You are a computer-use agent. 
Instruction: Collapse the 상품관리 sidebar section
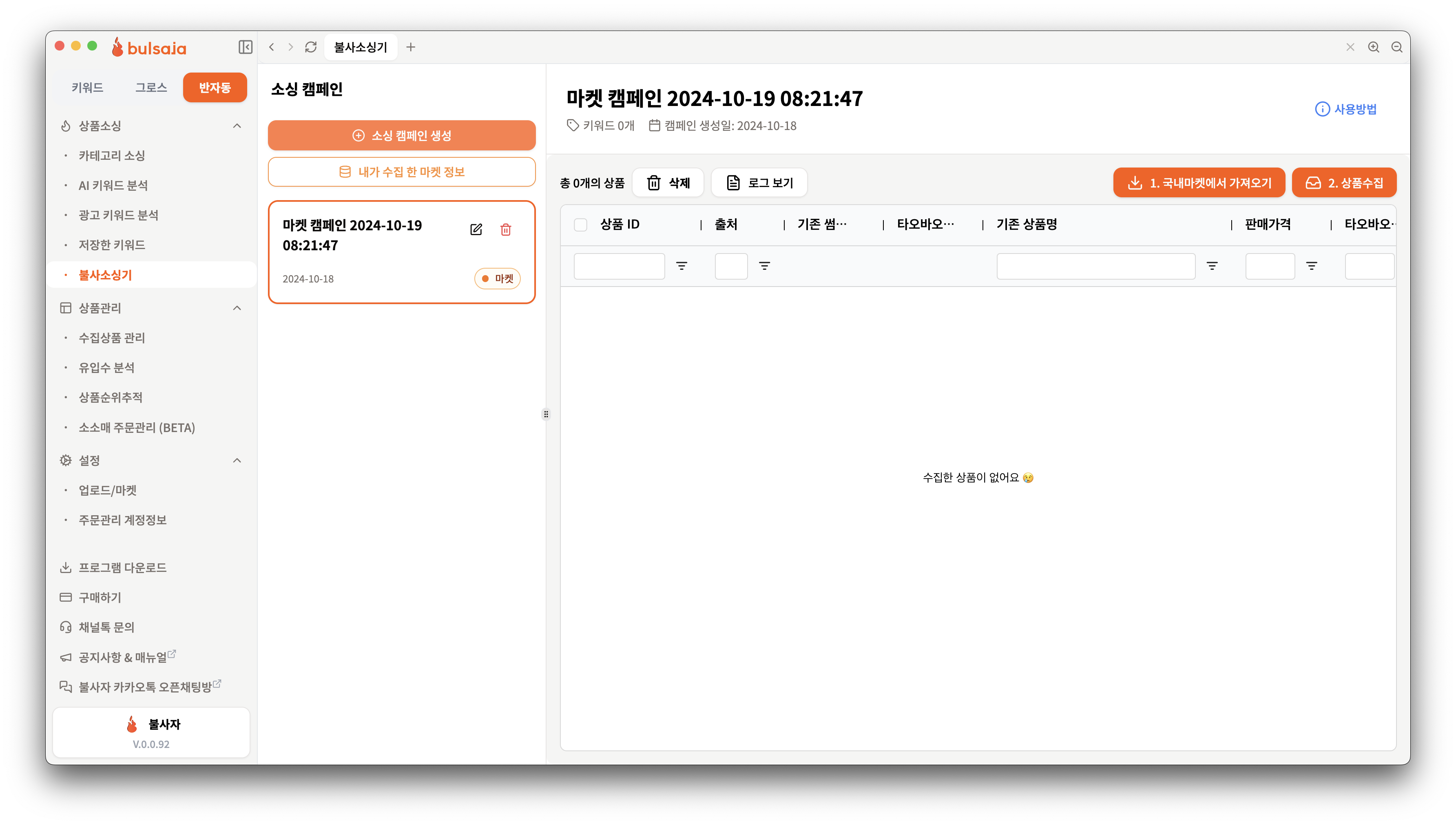237,308
